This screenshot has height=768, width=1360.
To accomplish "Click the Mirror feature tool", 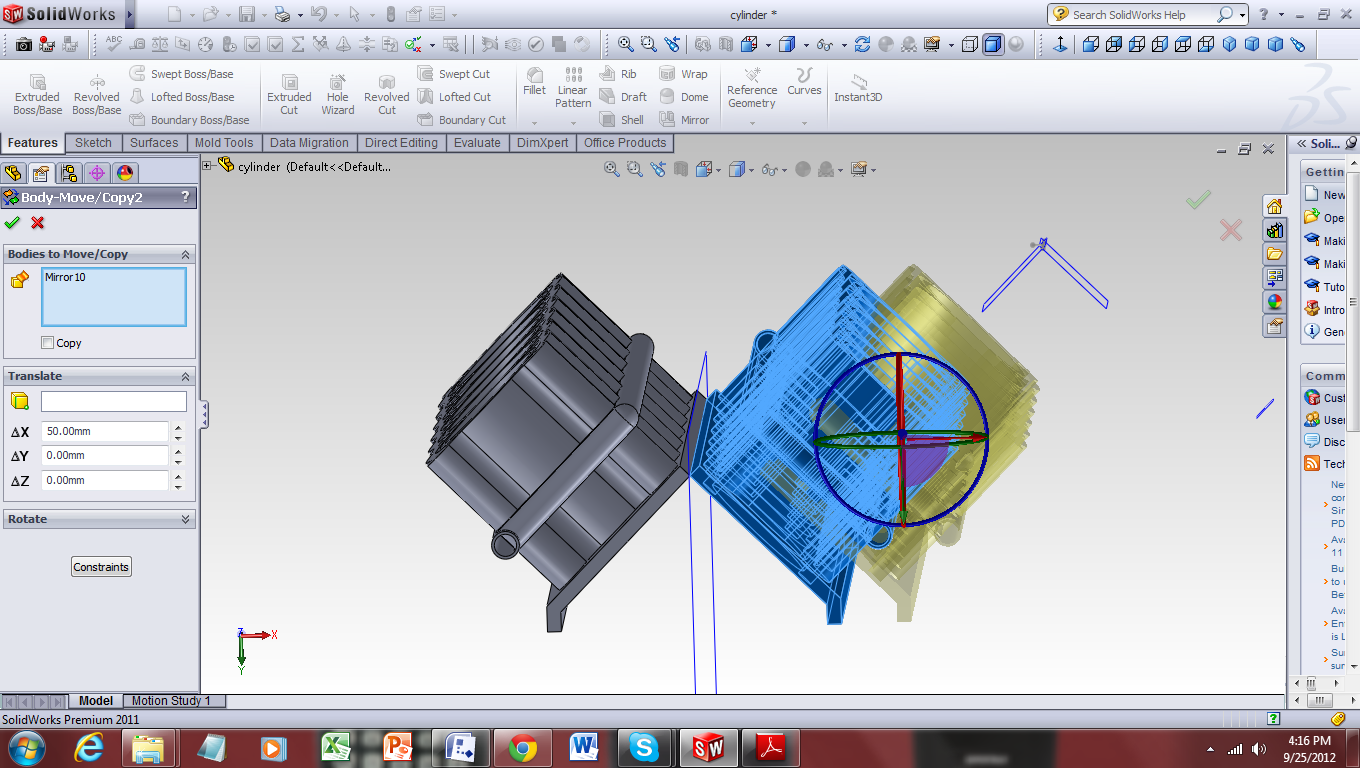I will [684, 120].
